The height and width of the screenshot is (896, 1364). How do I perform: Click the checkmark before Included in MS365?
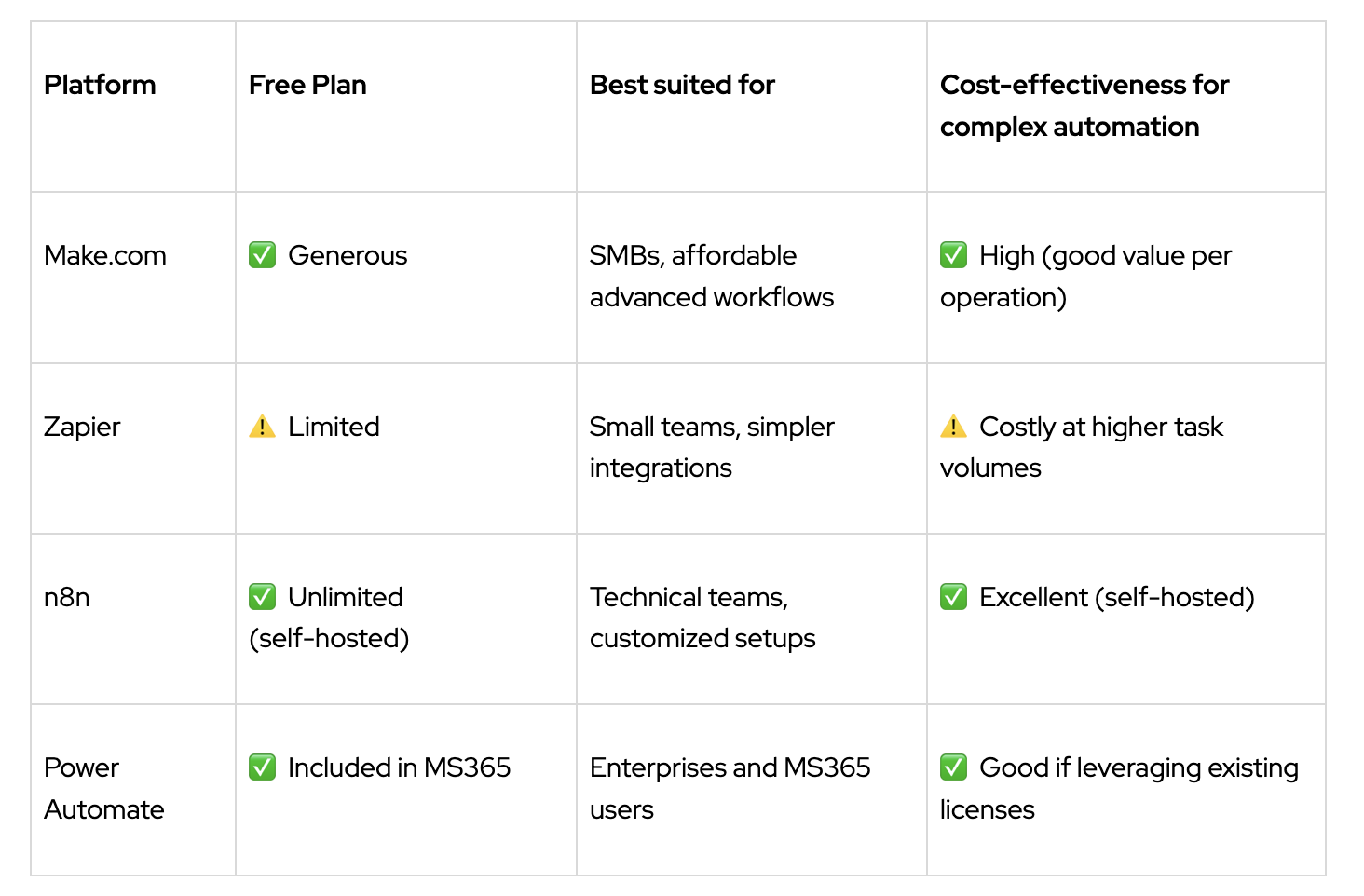coord(262,767)
